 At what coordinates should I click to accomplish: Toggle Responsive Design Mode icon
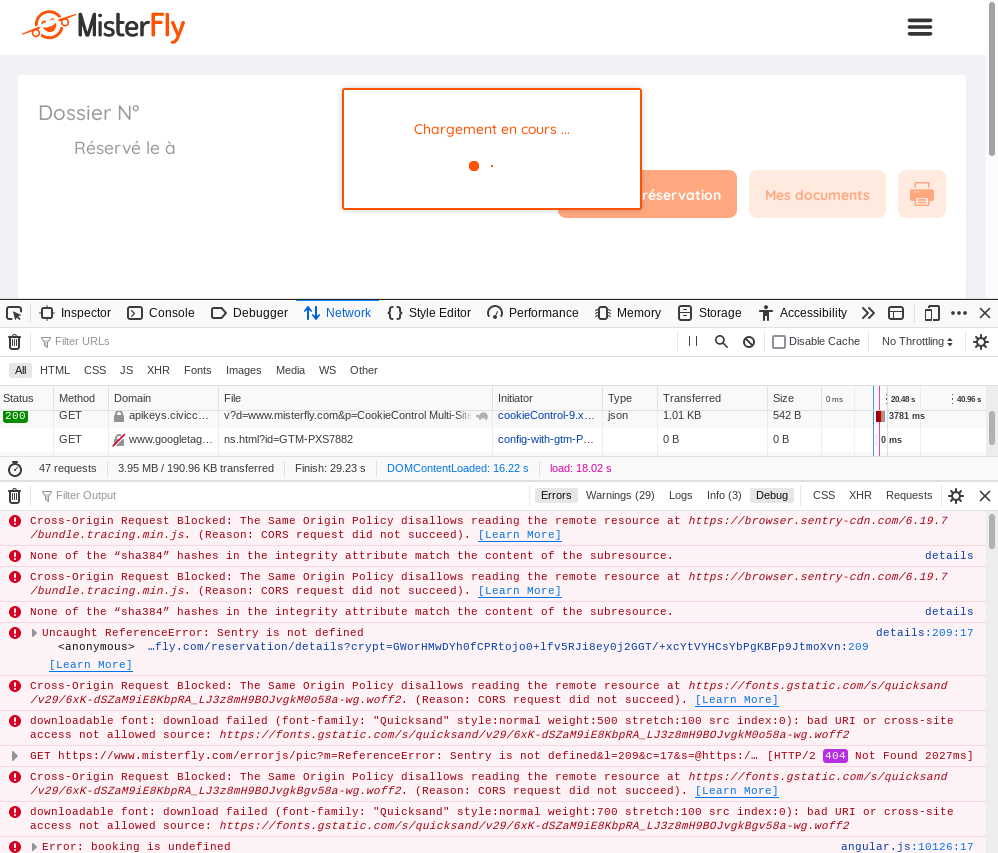pos(932,313)
